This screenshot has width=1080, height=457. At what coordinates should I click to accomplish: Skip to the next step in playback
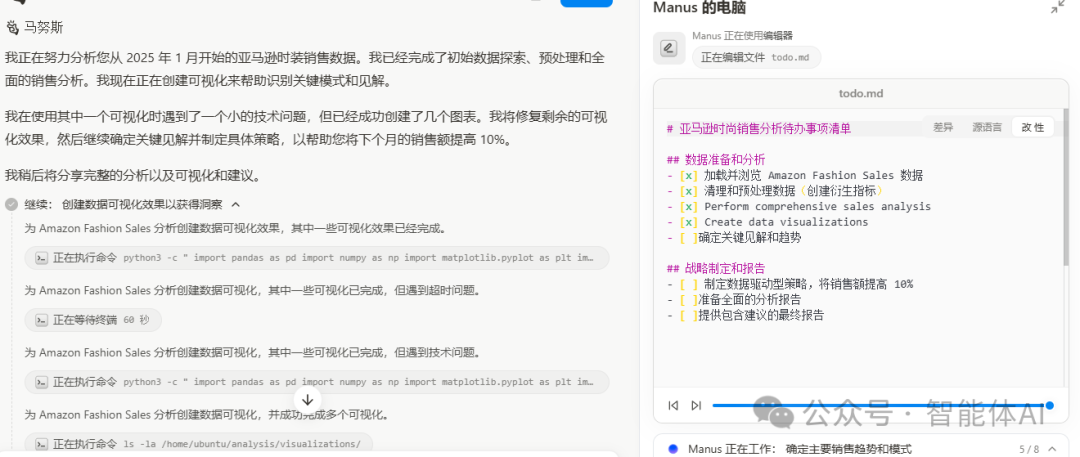(696, 405)
